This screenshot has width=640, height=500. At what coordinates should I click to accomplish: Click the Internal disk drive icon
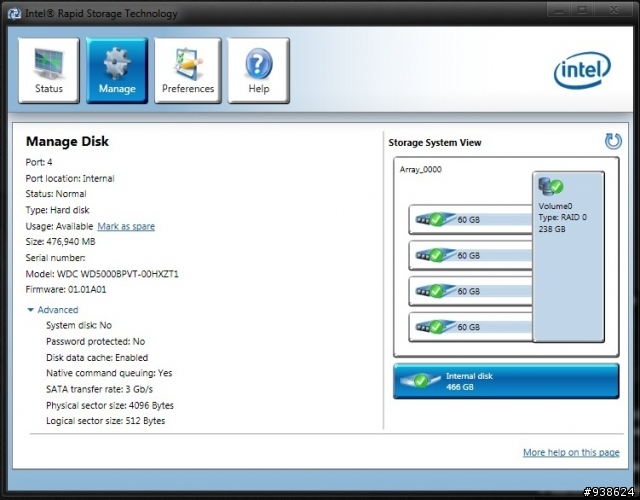tap(420, 381)
